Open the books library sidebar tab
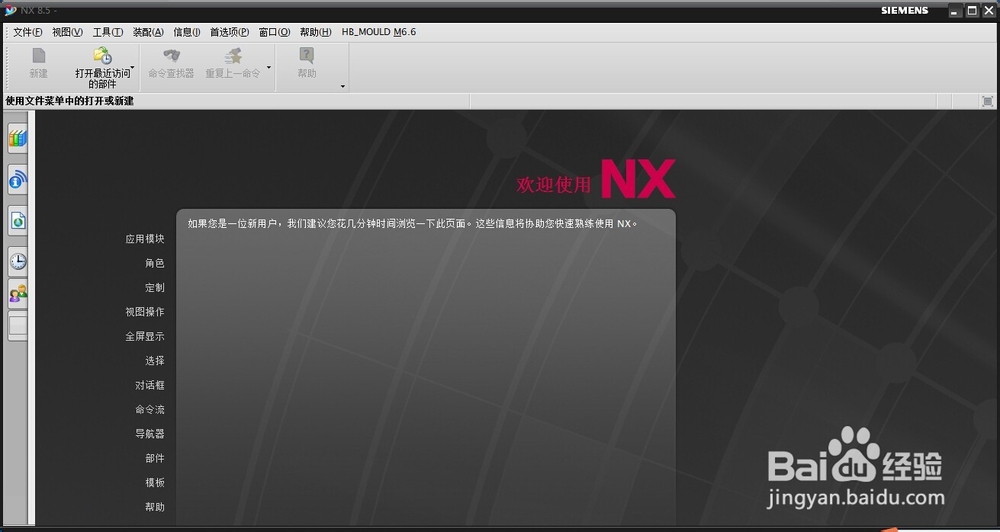Viewport: 1000px width, 532px height. tap(18, 139)
